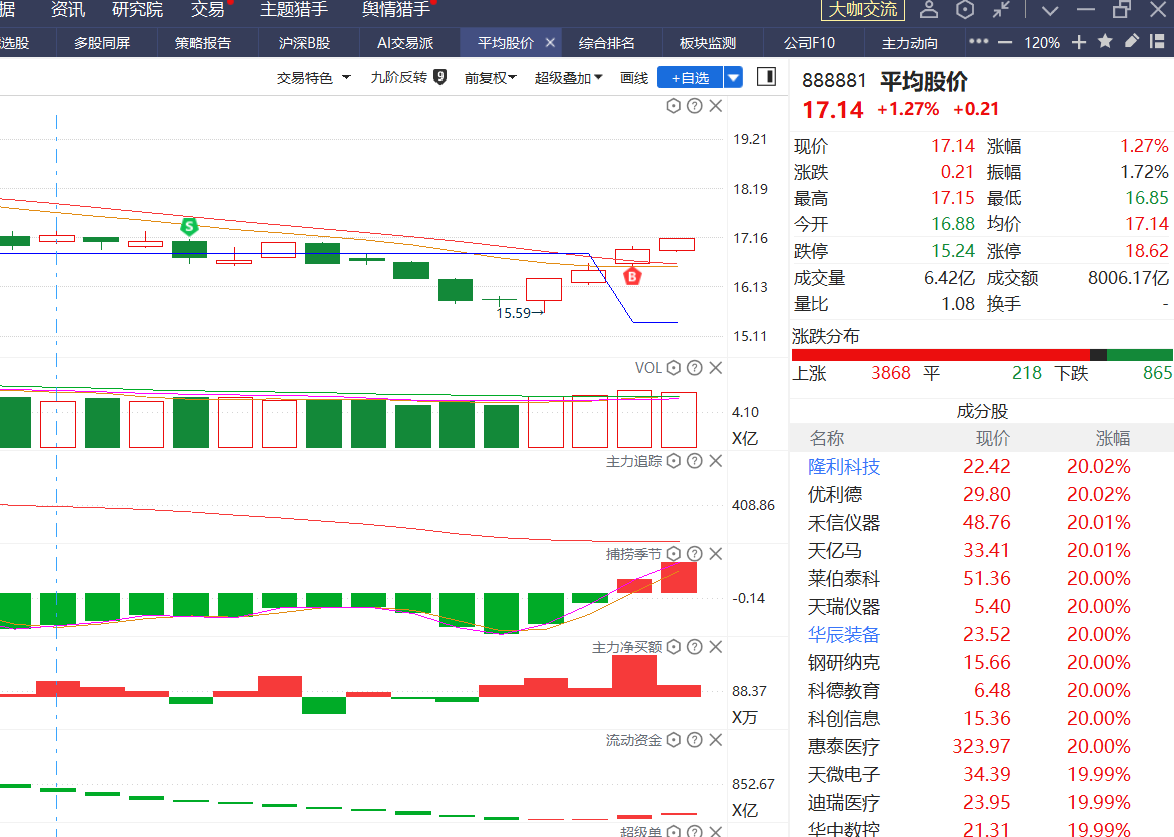The height and width of the screenshot is (837, 1174).
Task: Switch to the 沪深B股 tab
Action: coord(304,43)
